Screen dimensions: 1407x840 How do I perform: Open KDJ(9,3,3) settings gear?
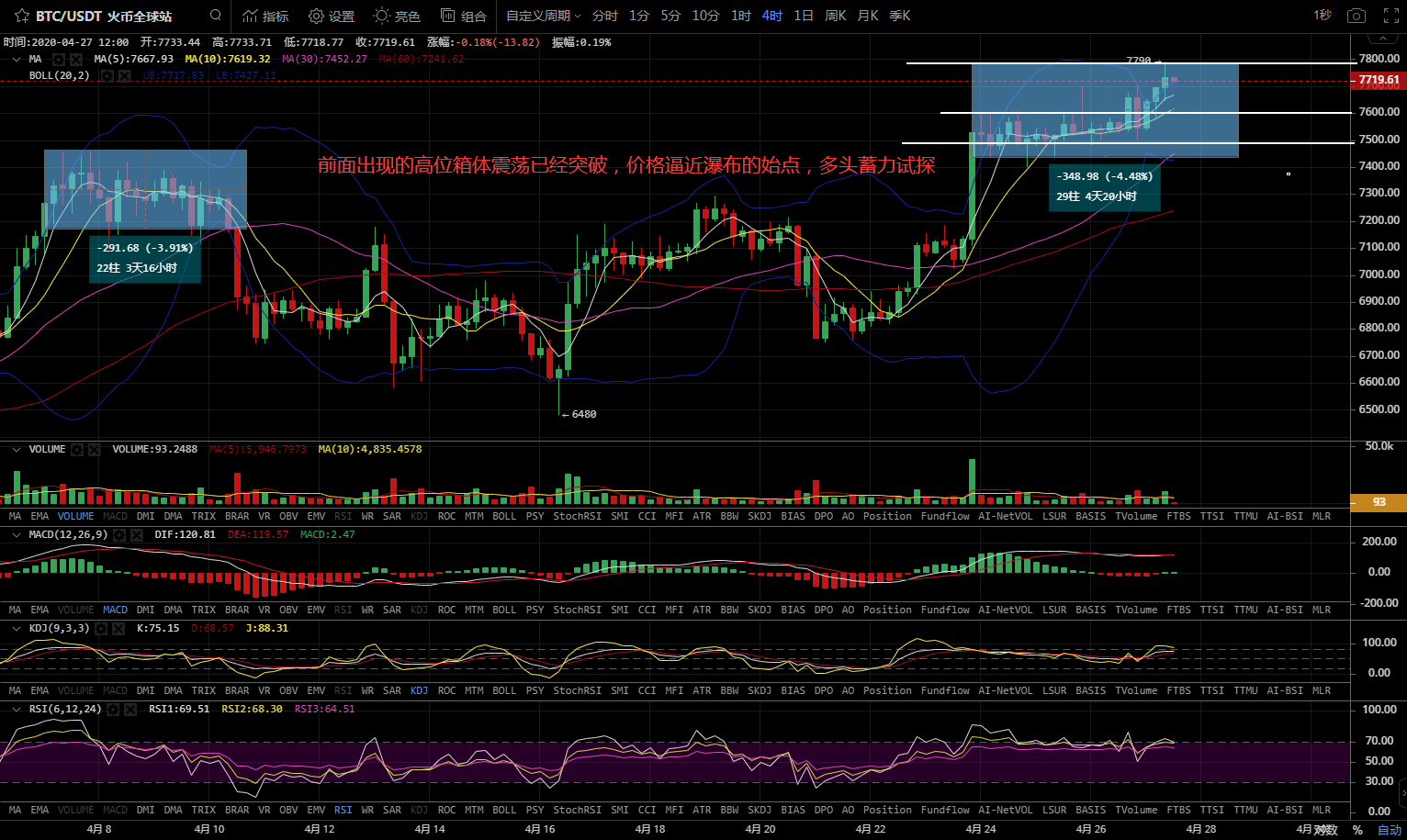(102, 629)
